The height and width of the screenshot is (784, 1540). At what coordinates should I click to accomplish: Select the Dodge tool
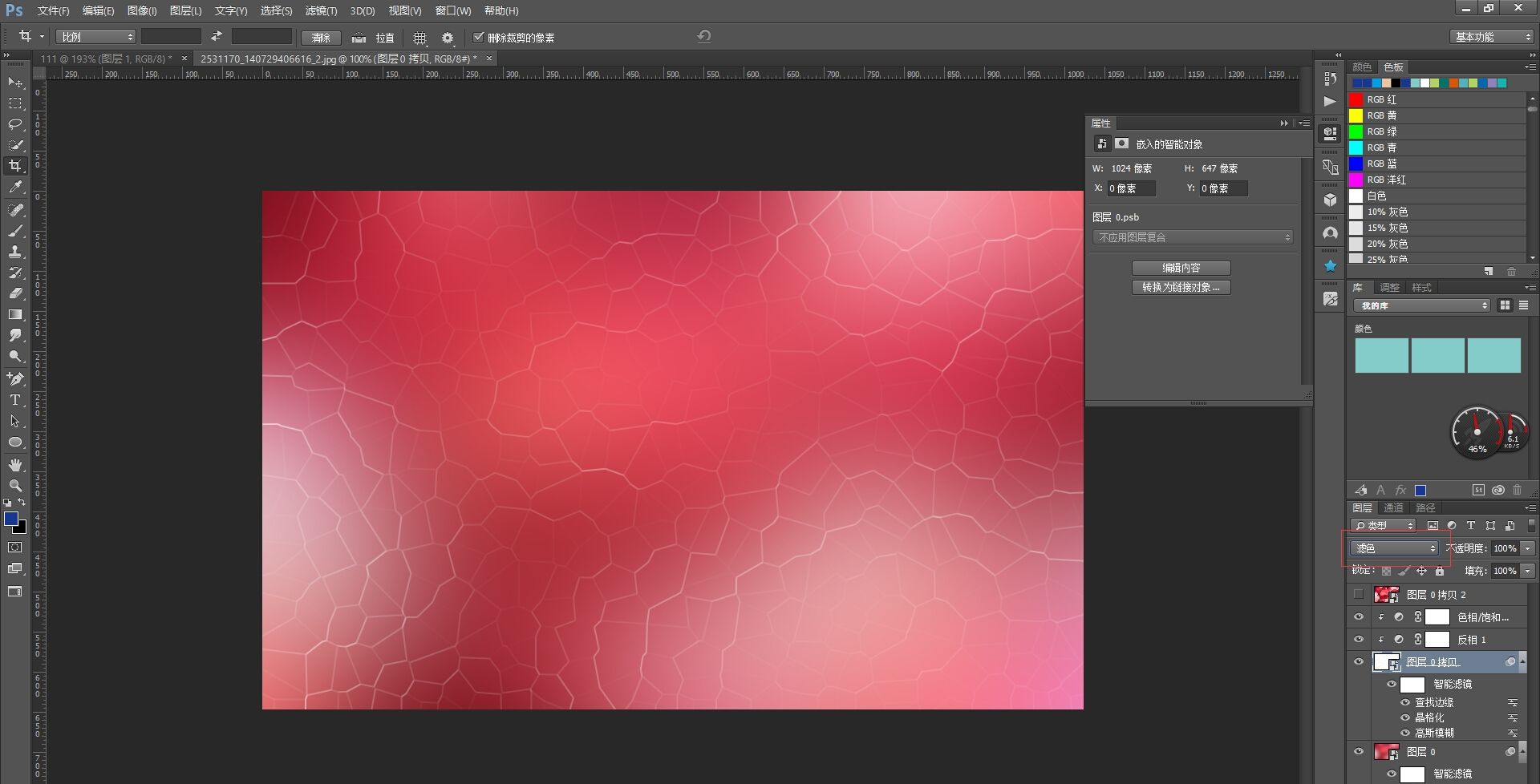(x=15, y=356)
